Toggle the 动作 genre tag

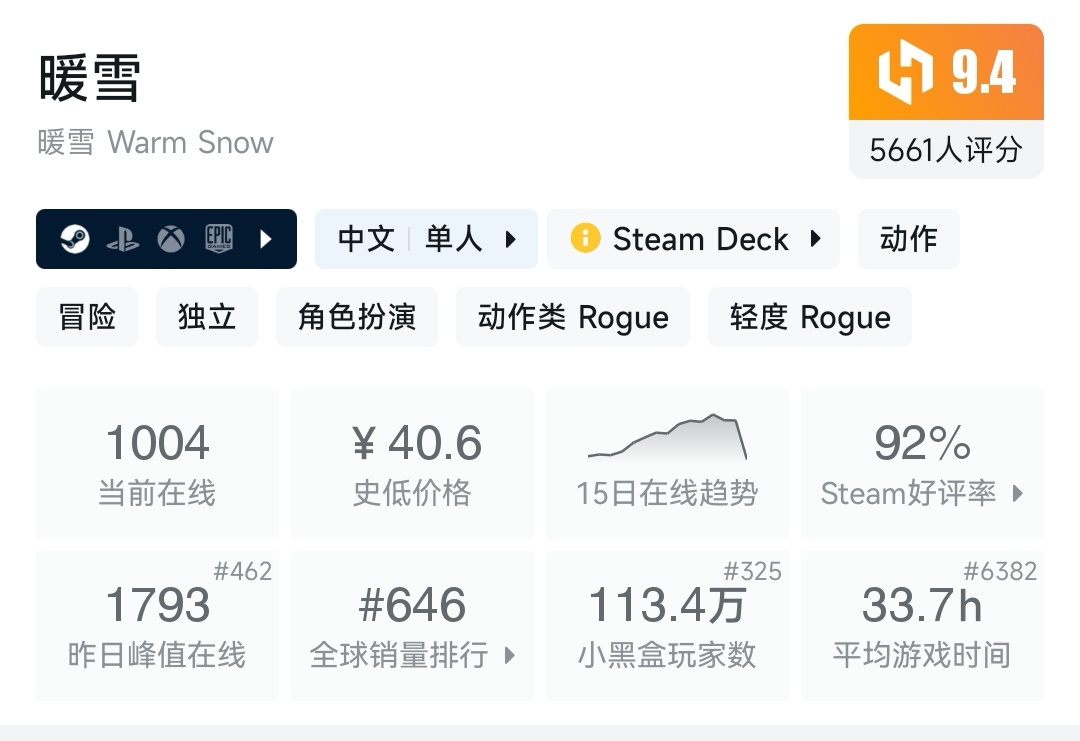point(908,239)
